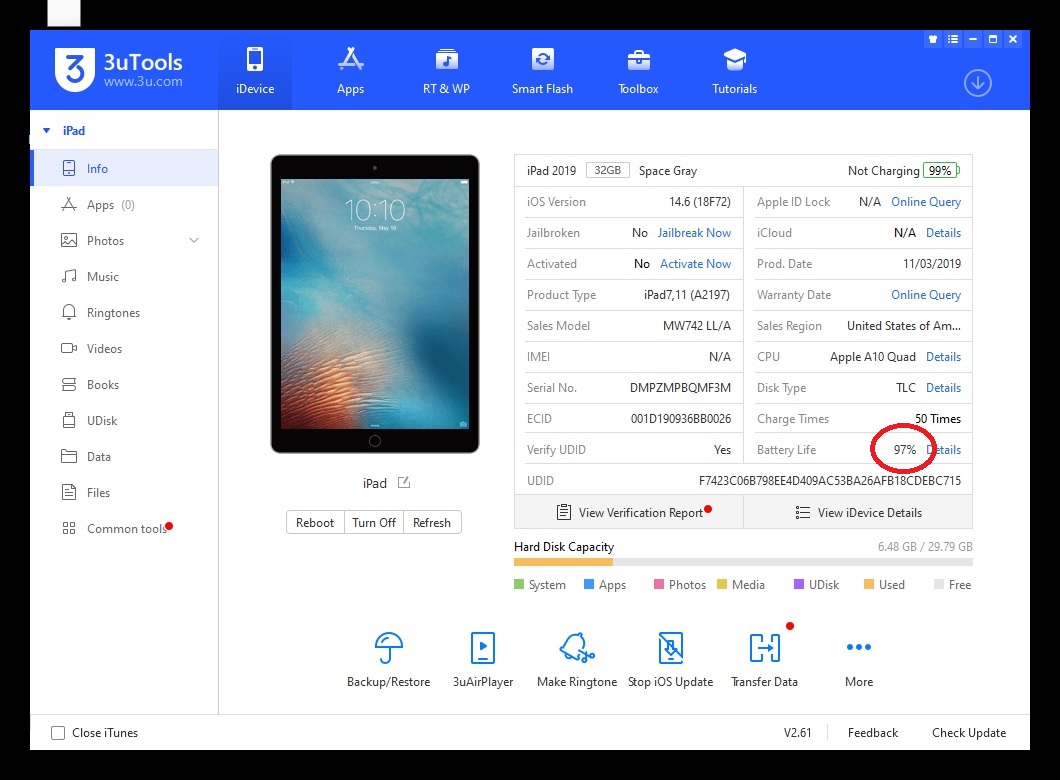Click the iPad device preview image
The width and height of the screenshot is (1060, 780).
click(375, 304)
